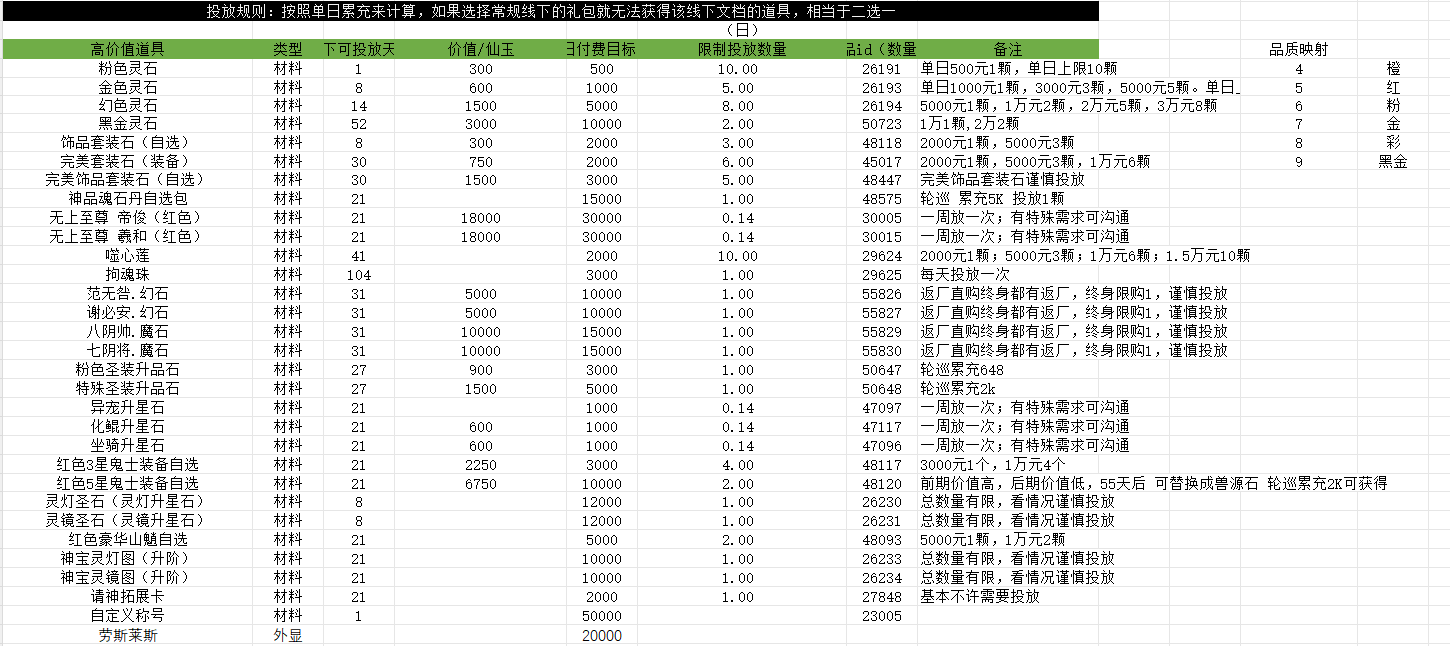The image size is (1450, 646).
Task: Select the 限制投放数量 header cell
Action: [x=741, y=49]
